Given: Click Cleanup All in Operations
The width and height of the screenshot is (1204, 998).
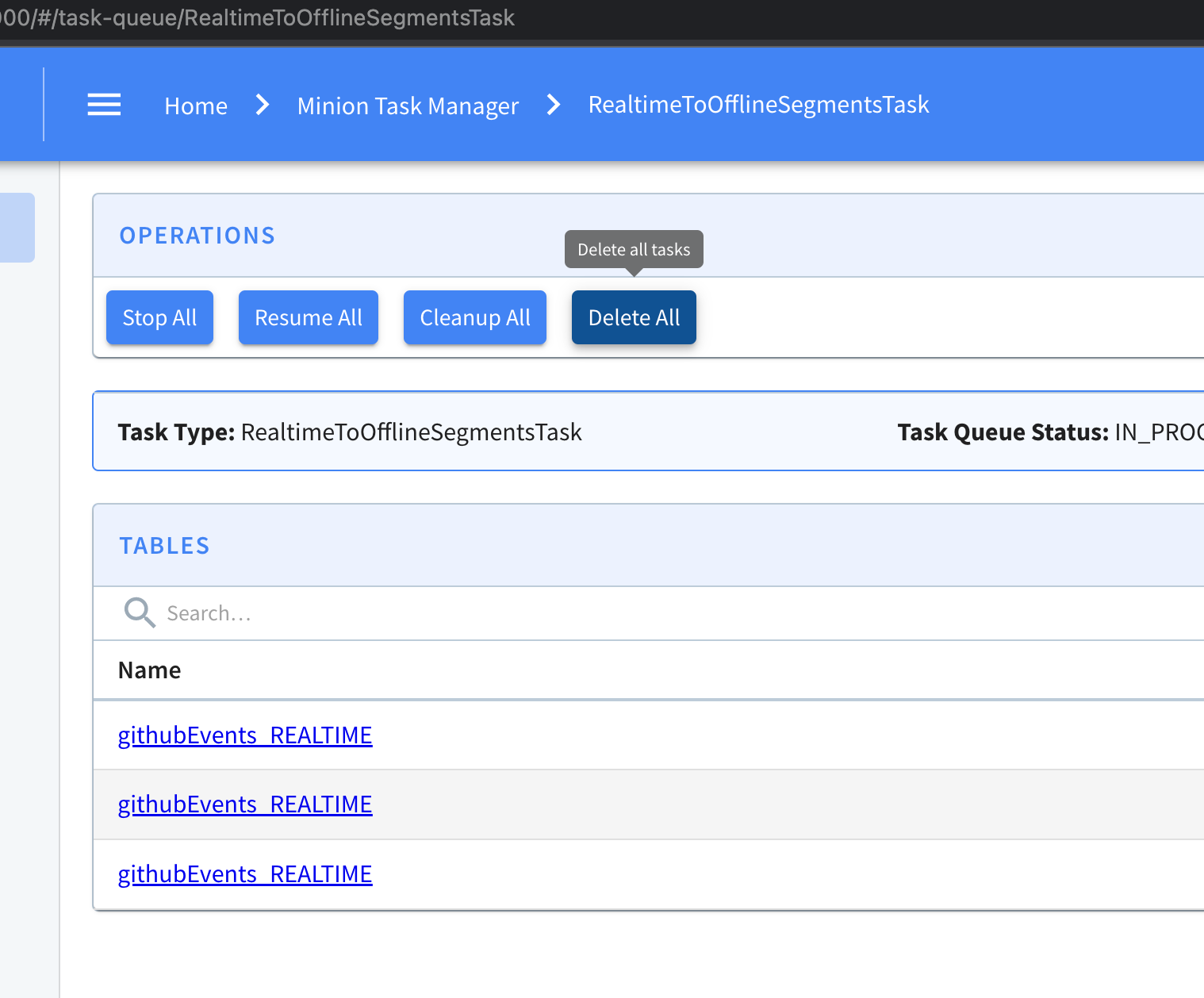Looking at the screenshot, I should (474, 317).
